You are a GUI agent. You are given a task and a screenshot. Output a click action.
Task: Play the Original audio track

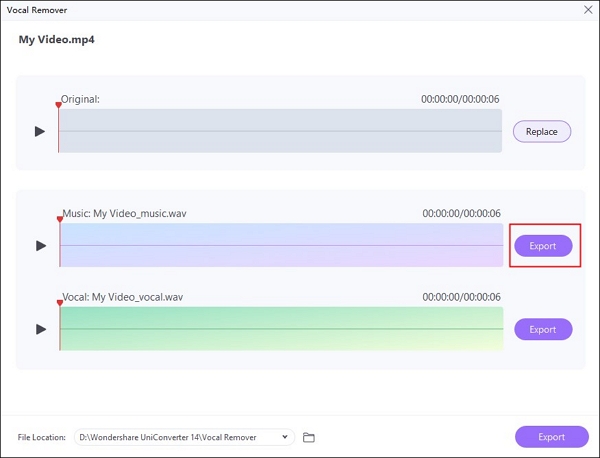coord(40,131)
